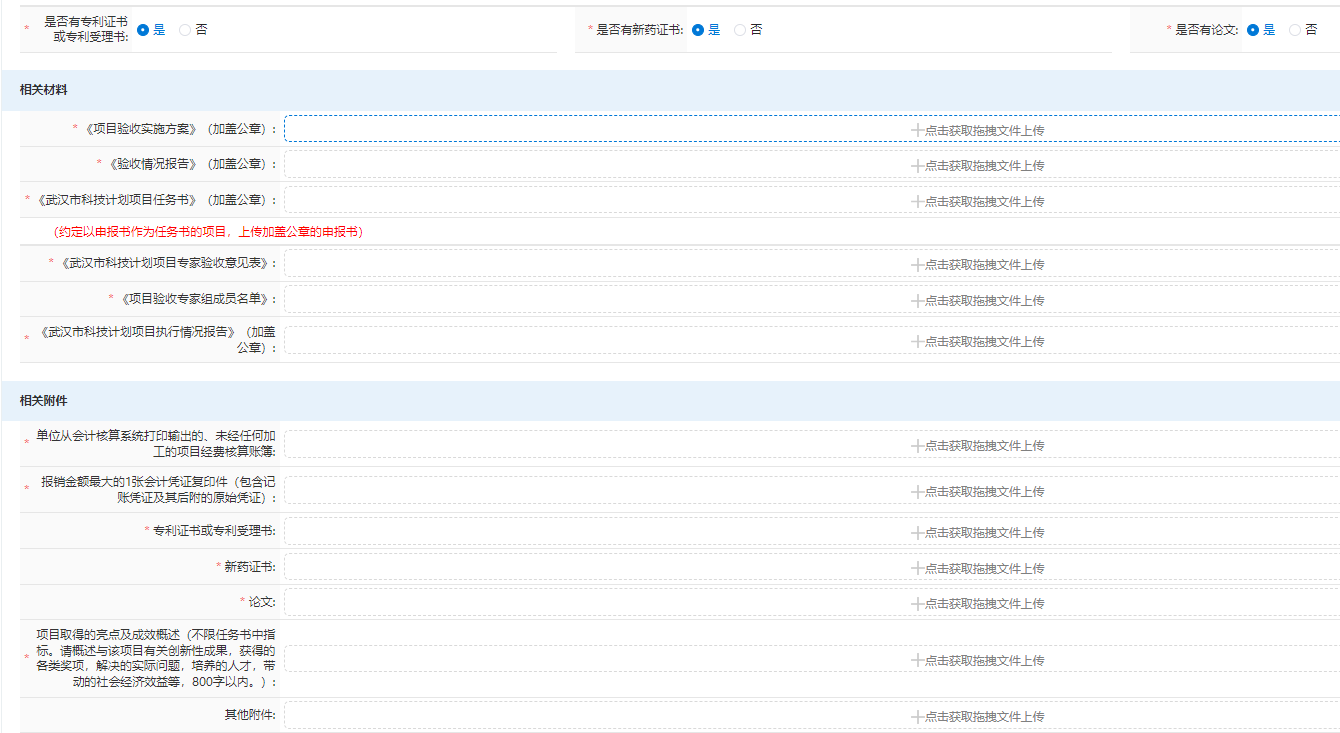Click plus icon for 项目验收专家组成员名单 upload
The width and height of the screenshot is (1340, 733).
[917, 300]
